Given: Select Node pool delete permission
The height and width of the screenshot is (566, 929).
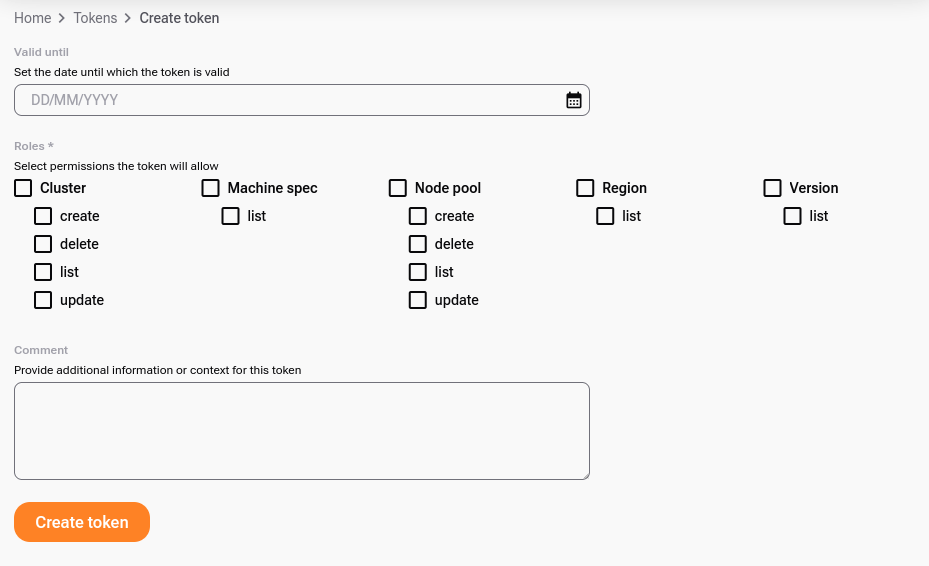Looking at the screenshot, I should (418, 244).
